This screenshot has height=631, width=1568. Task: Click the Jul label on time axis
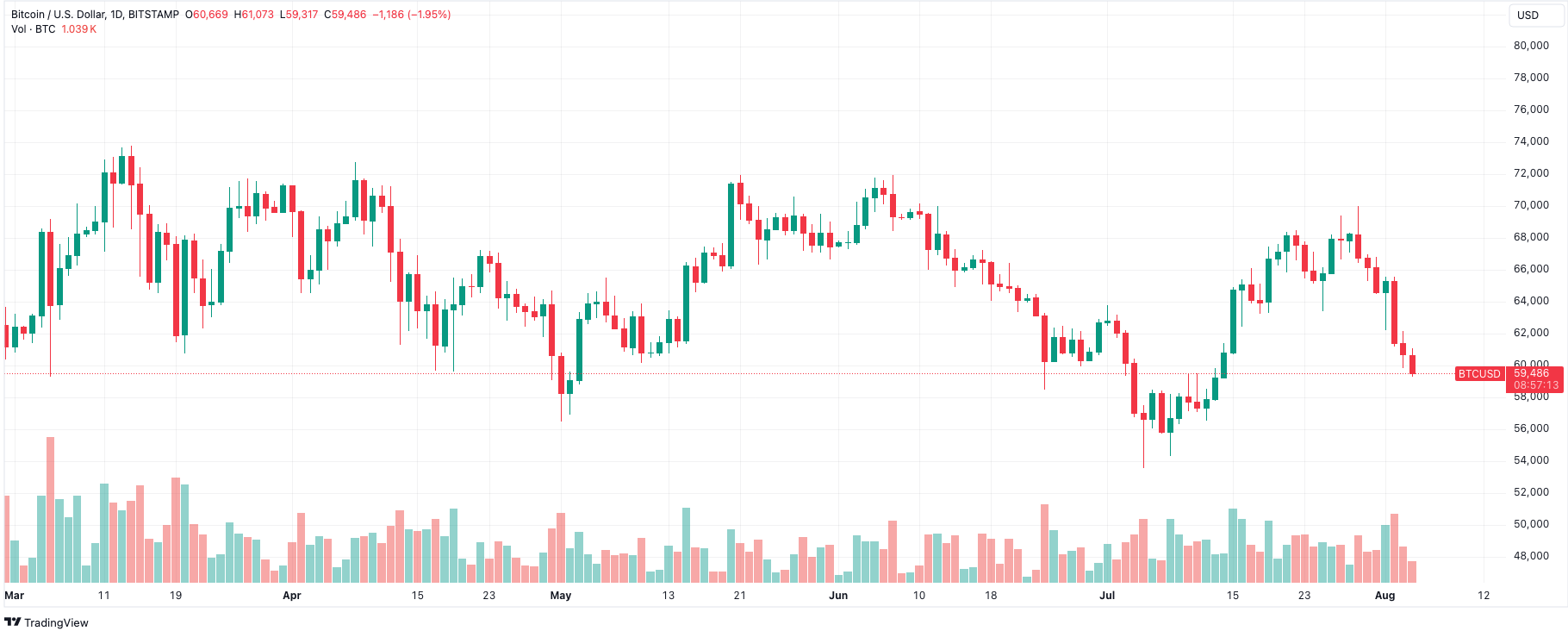click(x=1107, y=596)
